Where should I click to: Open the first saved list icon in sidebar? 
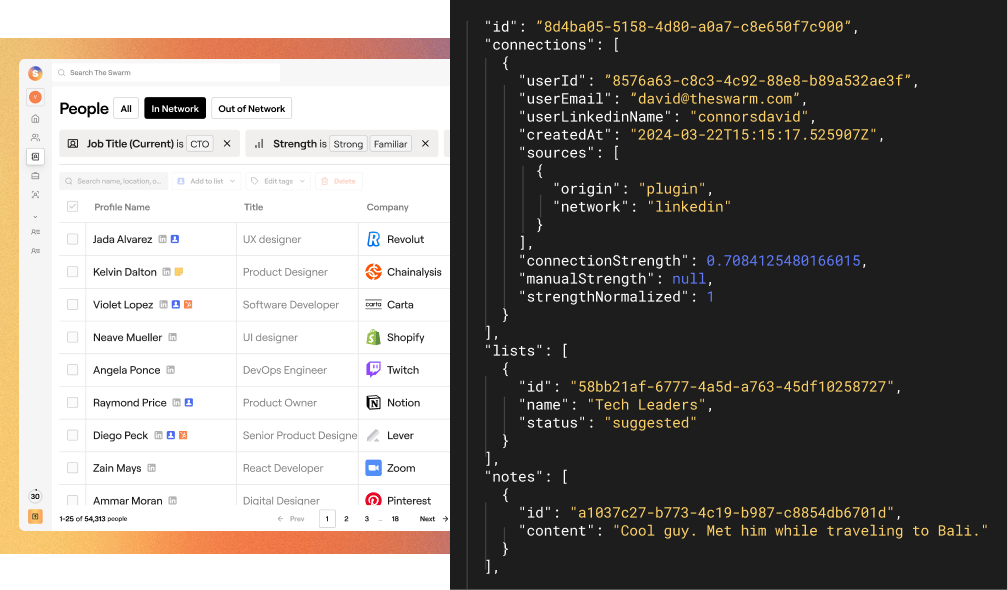pyautogui.click(x=35, y=232)
